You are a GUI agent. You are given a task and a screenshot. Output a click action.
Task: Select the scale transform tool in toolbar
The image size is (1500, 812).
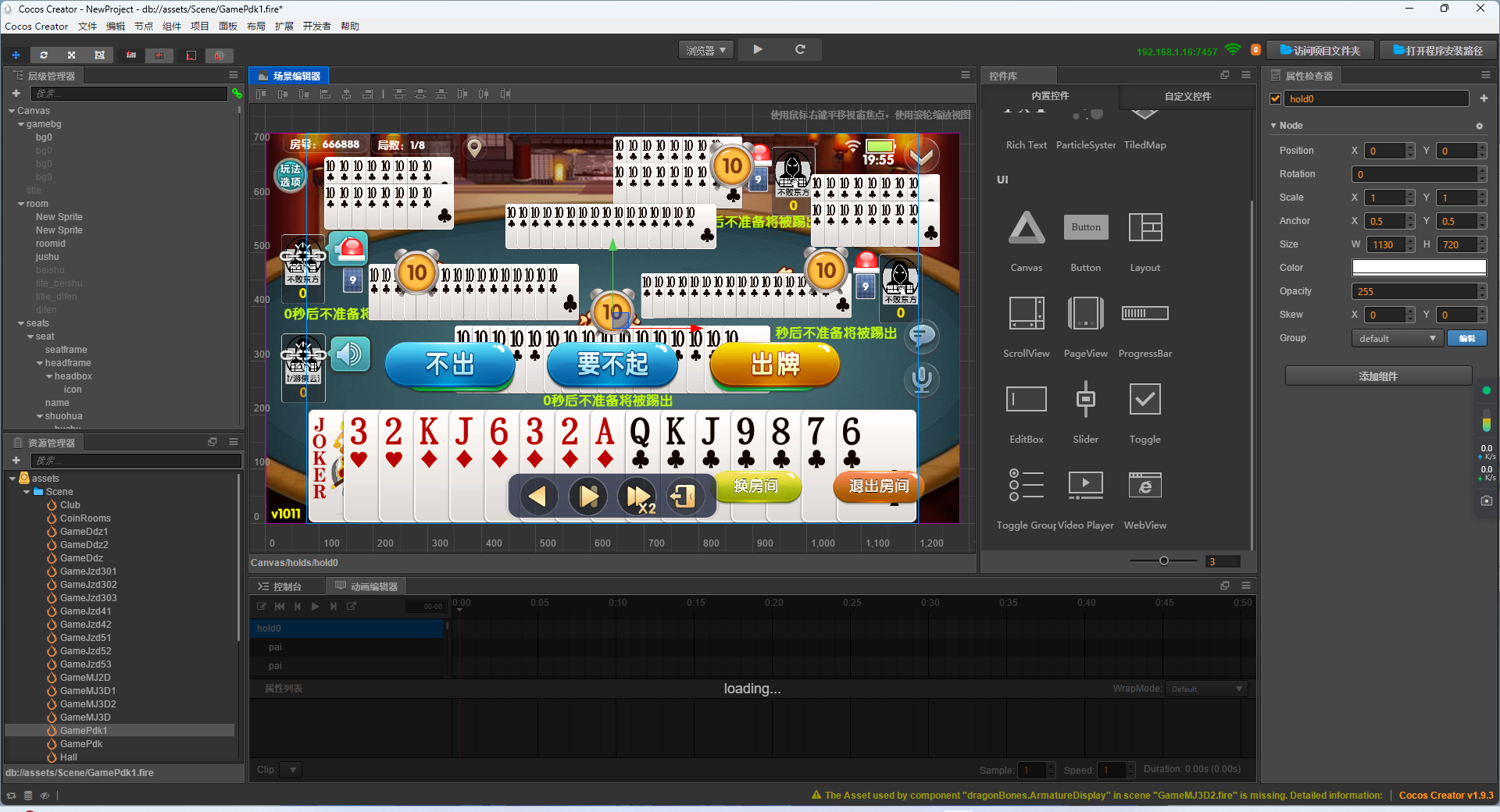(x=71, y=55)
